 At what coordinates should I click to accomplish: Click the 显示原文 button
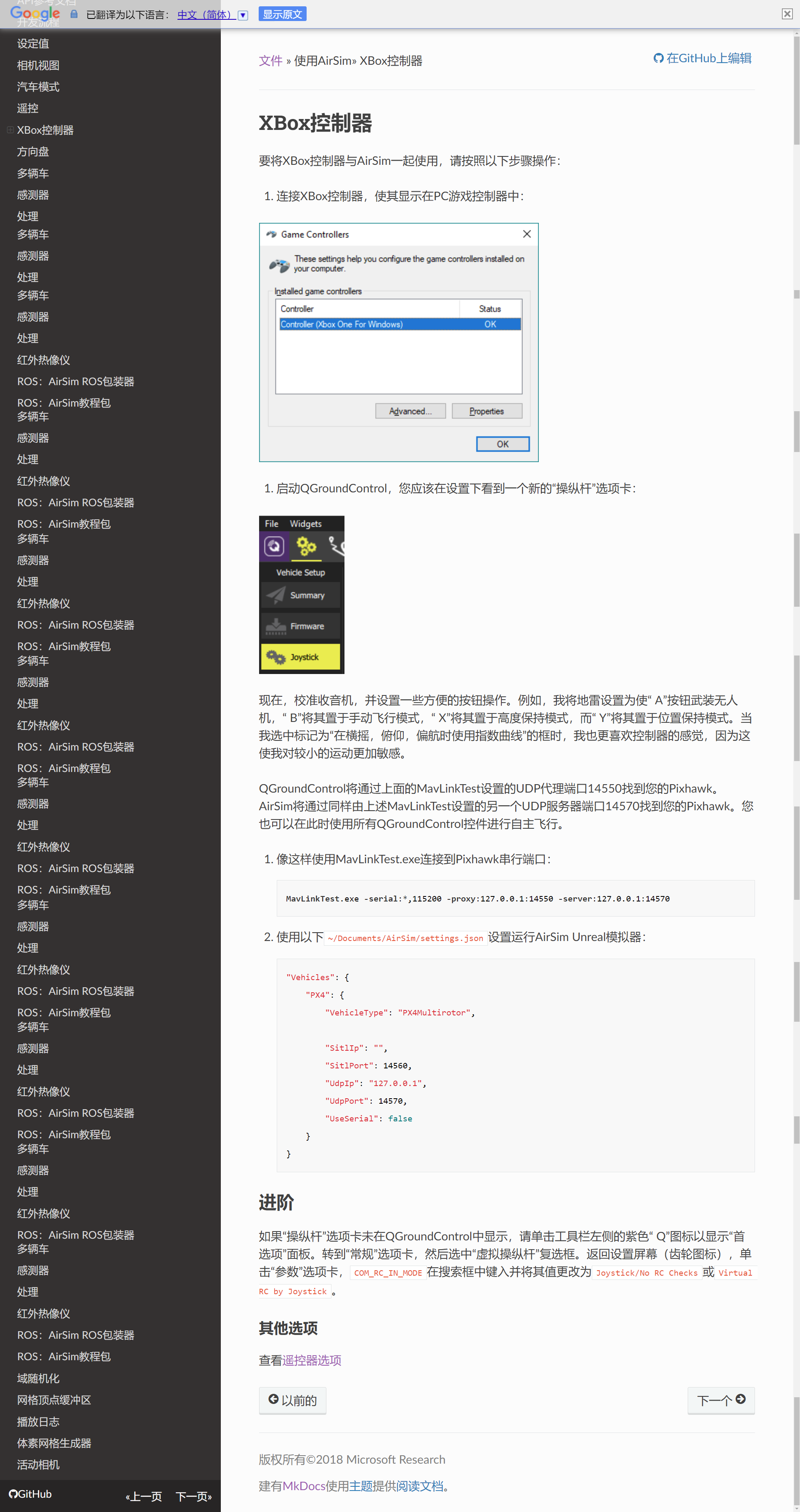pos(282,13)
